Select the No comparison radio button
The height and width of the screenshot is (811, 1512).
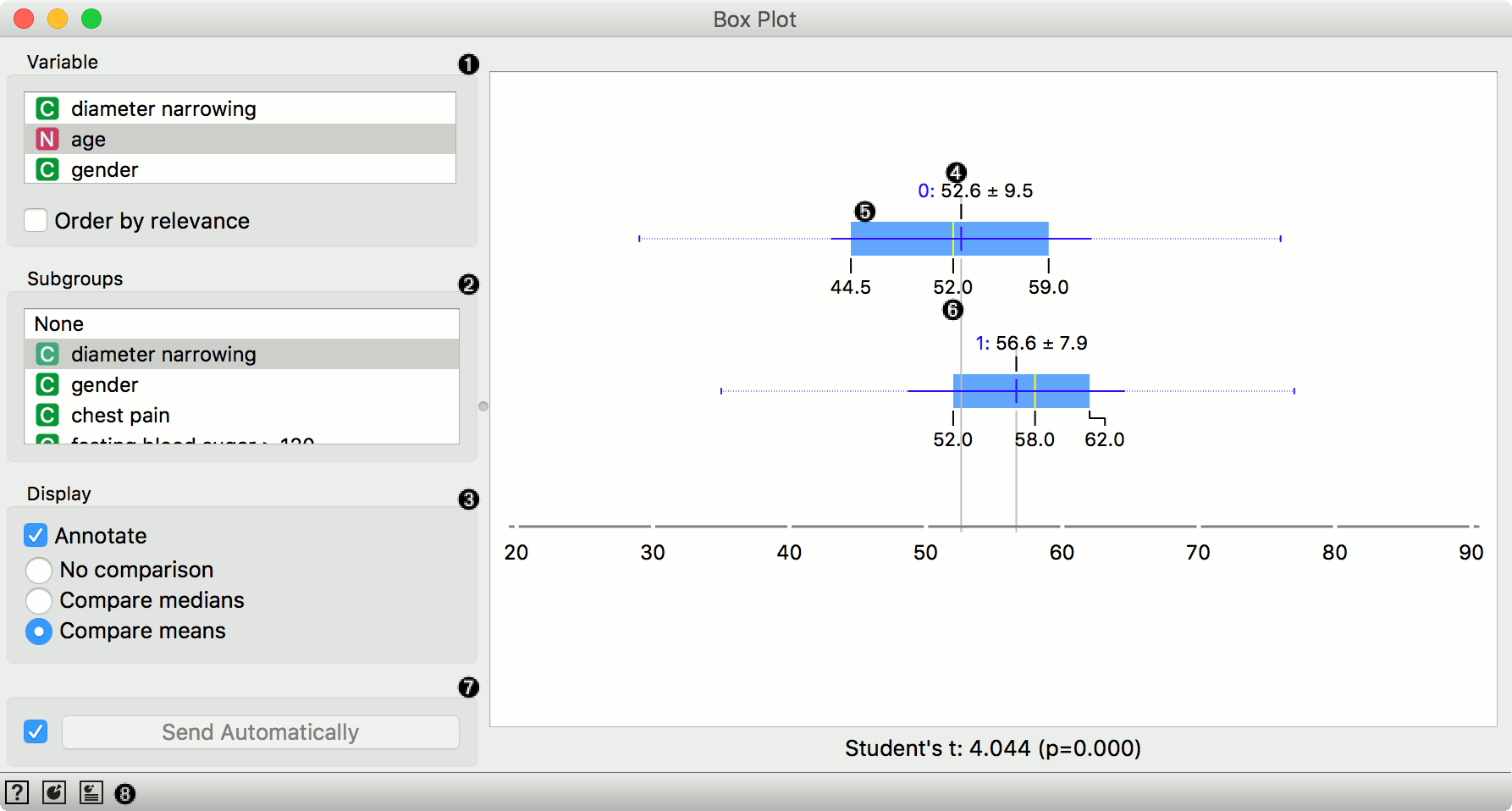click(x=39, y=570)
